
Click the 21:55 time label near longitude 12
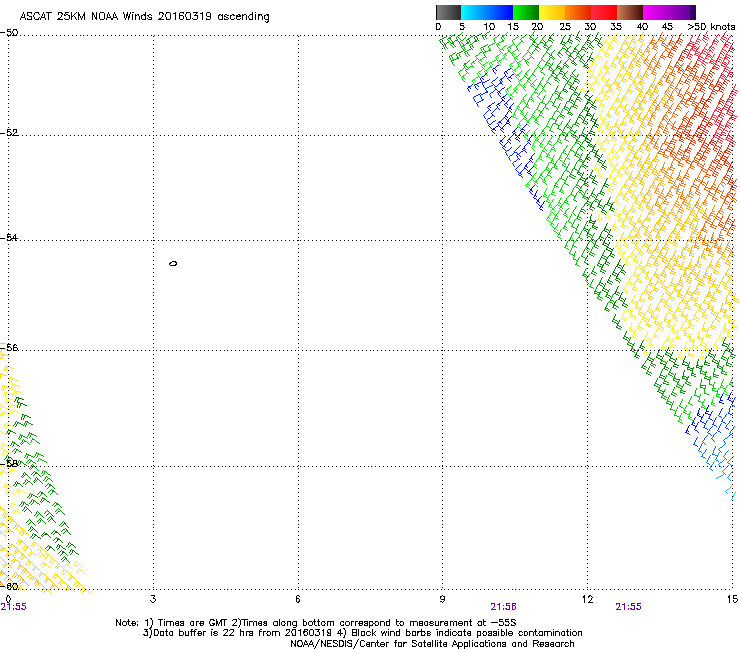click(x=629, y=607)
